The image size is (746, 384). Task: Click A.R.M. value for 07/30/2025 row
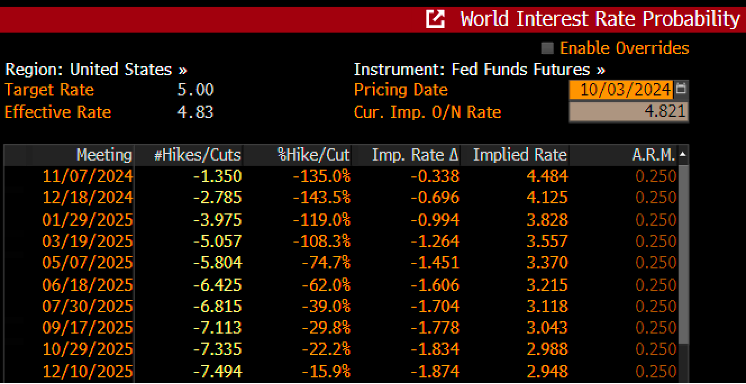656,306
